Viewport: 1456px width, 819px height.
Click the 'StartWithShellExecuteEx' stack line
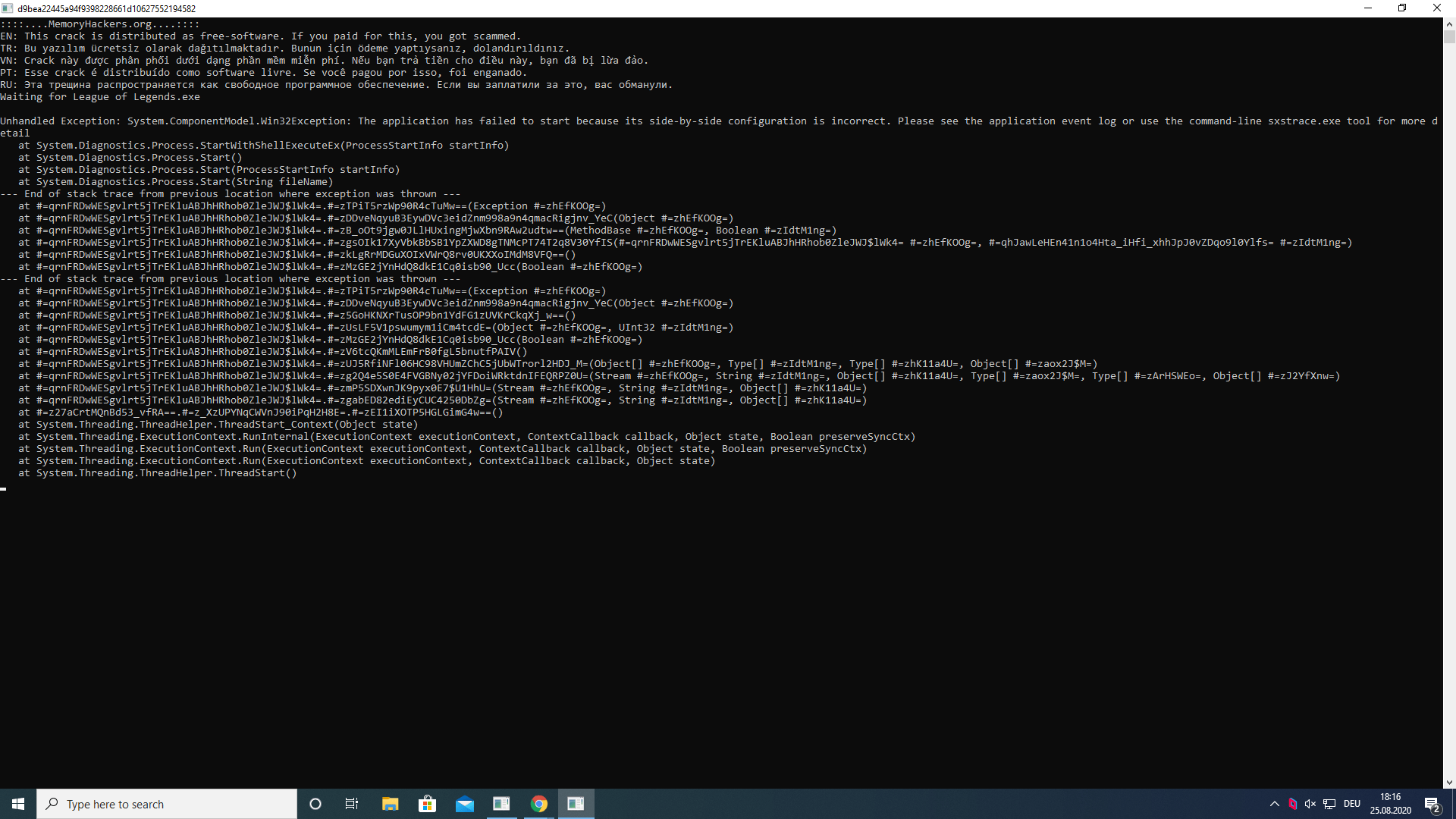click(x=264, y=146)
